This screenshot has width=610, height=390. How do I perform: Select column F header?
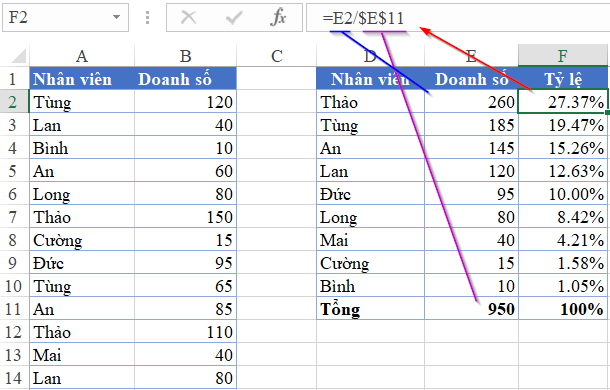point(563,56)
